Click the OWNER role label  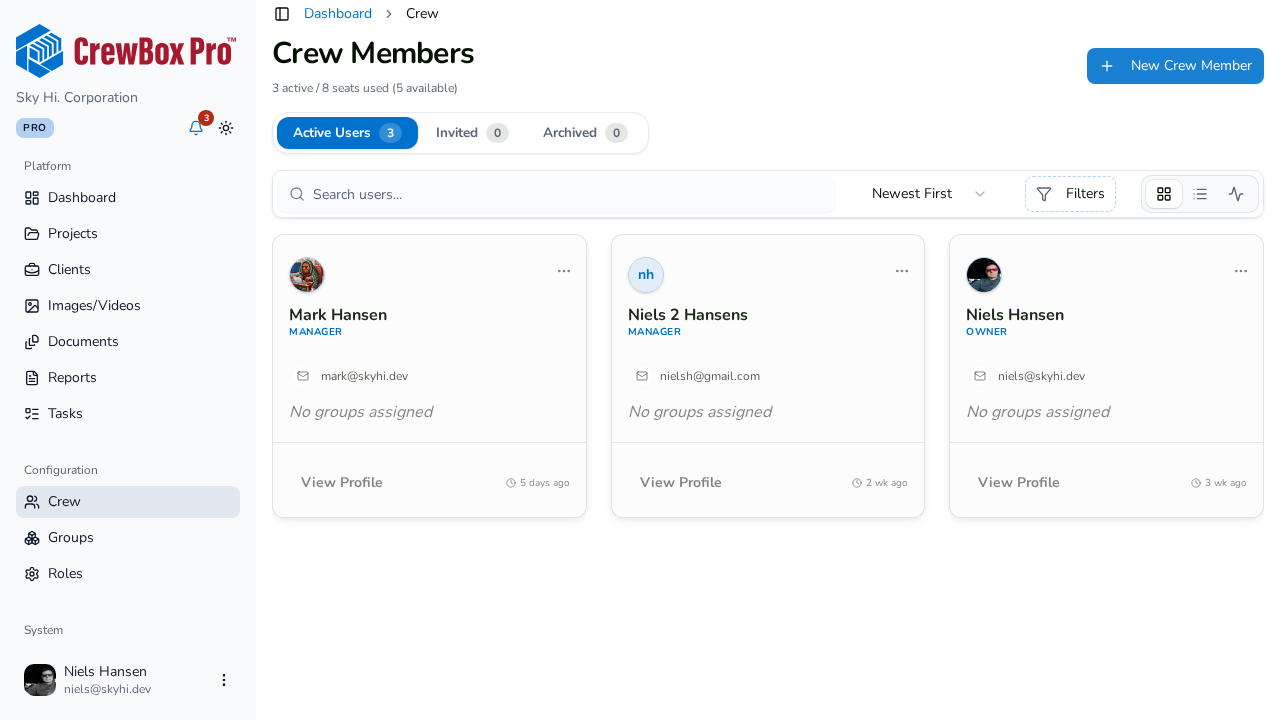click(986, 332)
